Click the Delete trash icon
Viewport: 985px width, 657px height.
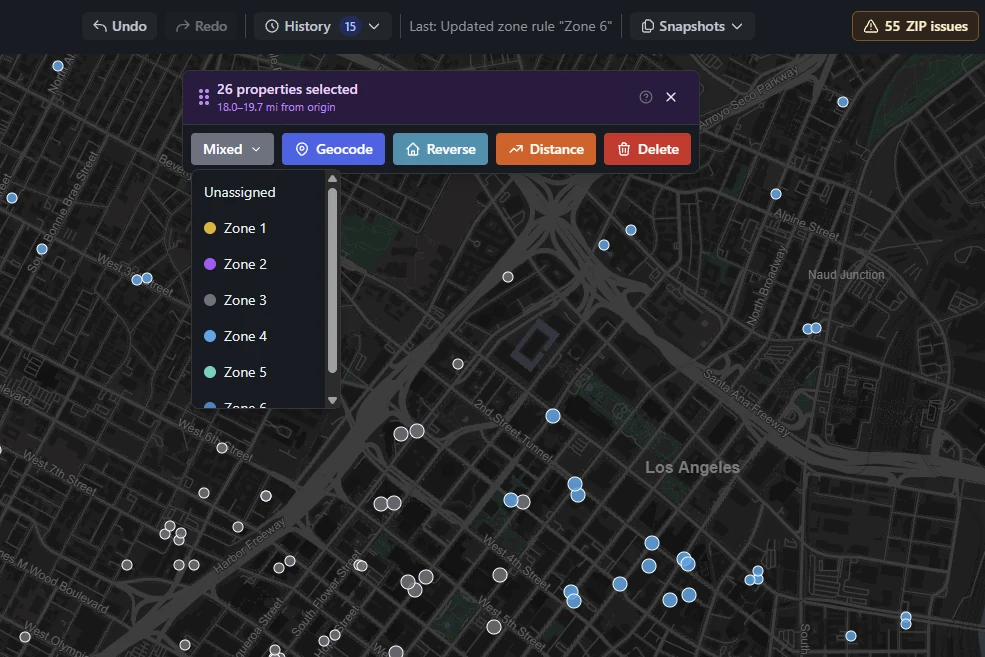tap(624, 149)
